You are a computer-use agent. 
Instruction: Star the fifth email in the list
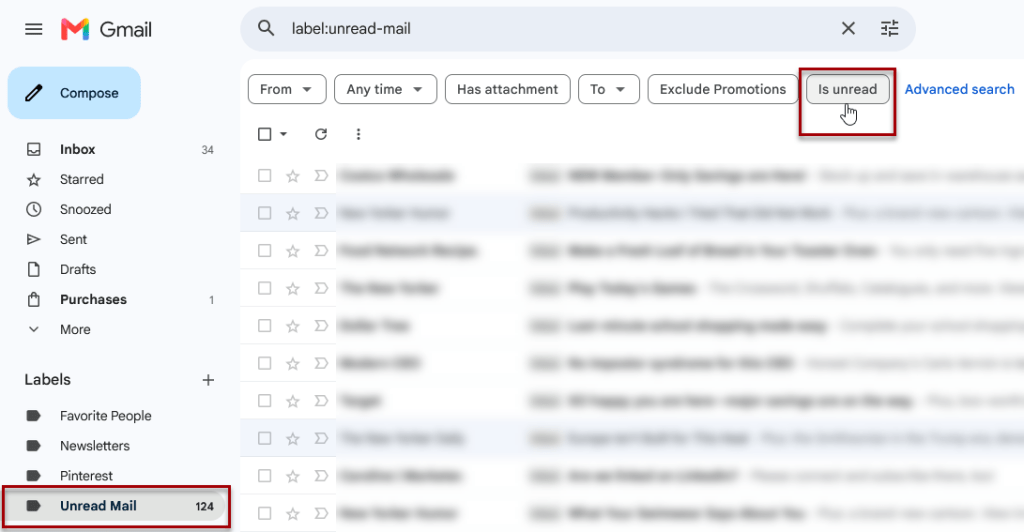293,326
